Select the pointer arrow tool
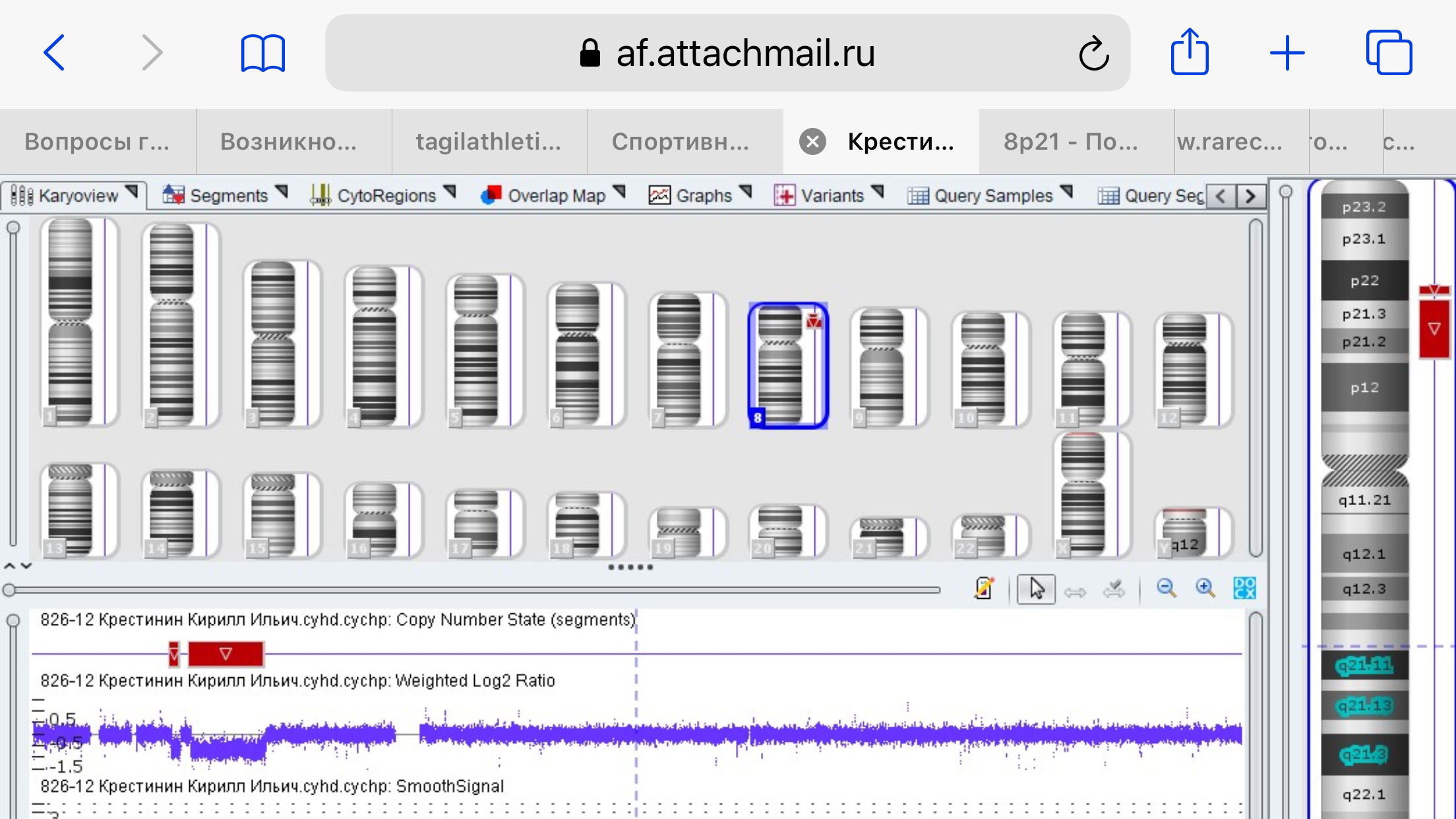The height and width of the screenshot is (819, 1456). click(x=1036, y=589)
